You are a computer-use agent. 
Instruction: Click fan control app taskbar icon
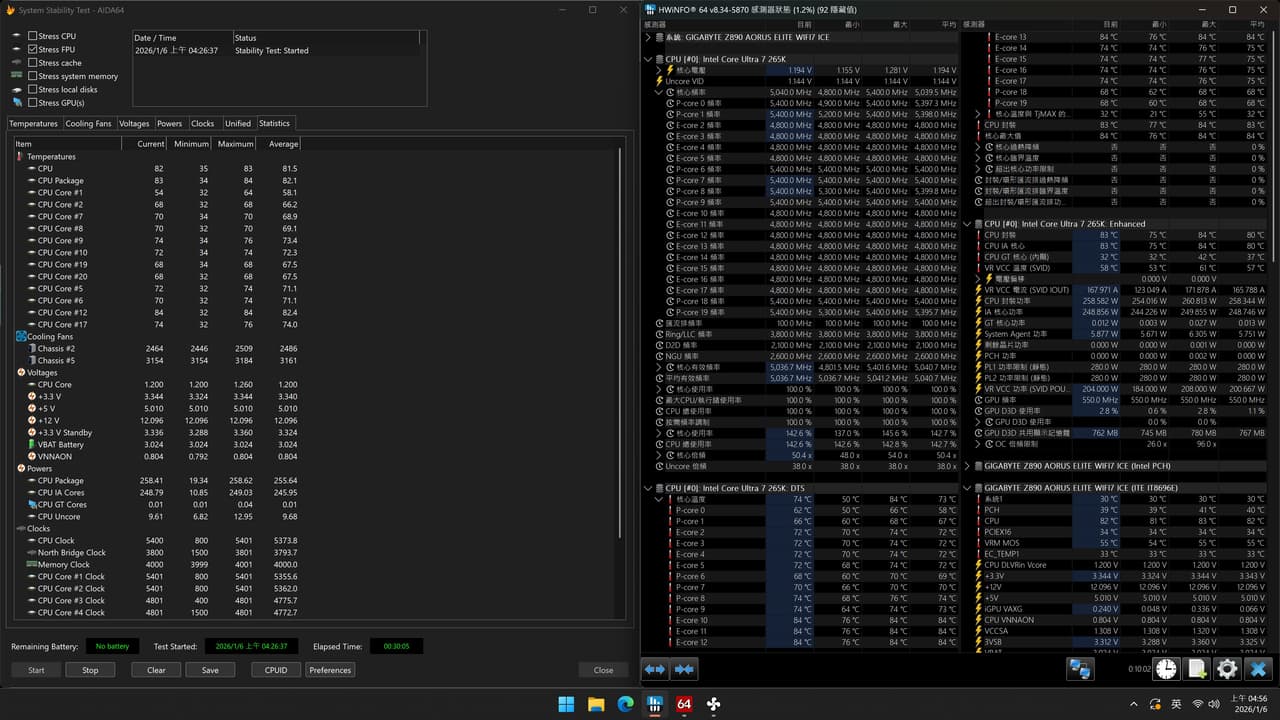click(x=714, y=704)
